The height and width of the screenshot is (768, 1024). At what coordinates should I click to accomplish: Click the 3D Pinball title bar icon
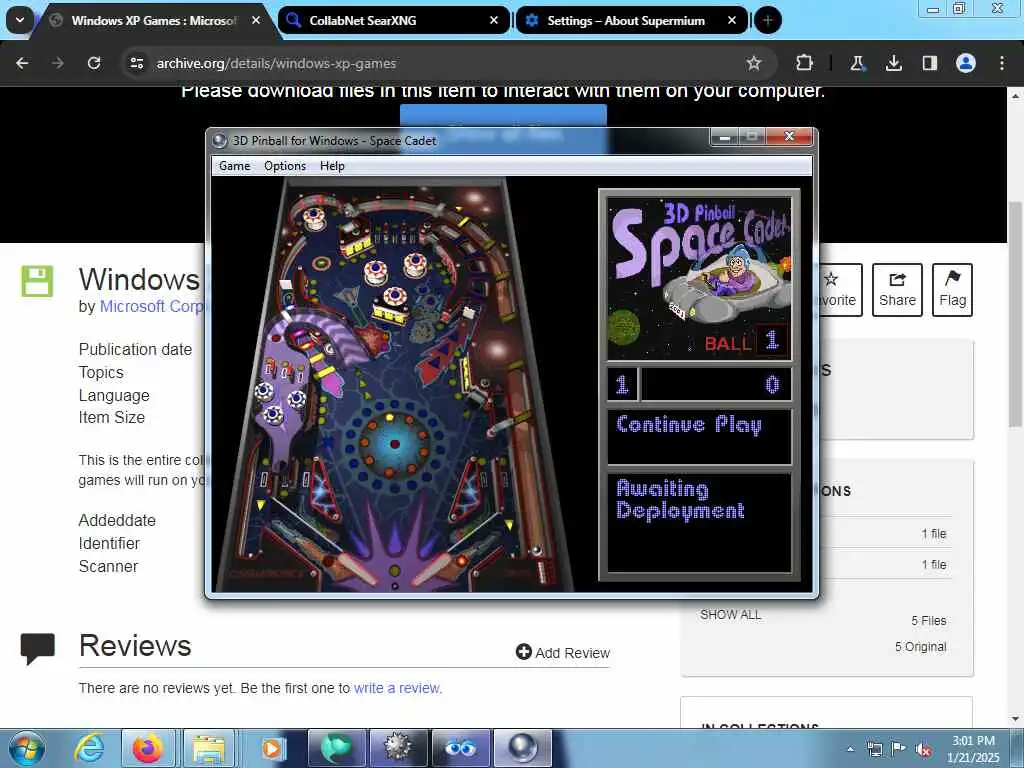point(220,140)
